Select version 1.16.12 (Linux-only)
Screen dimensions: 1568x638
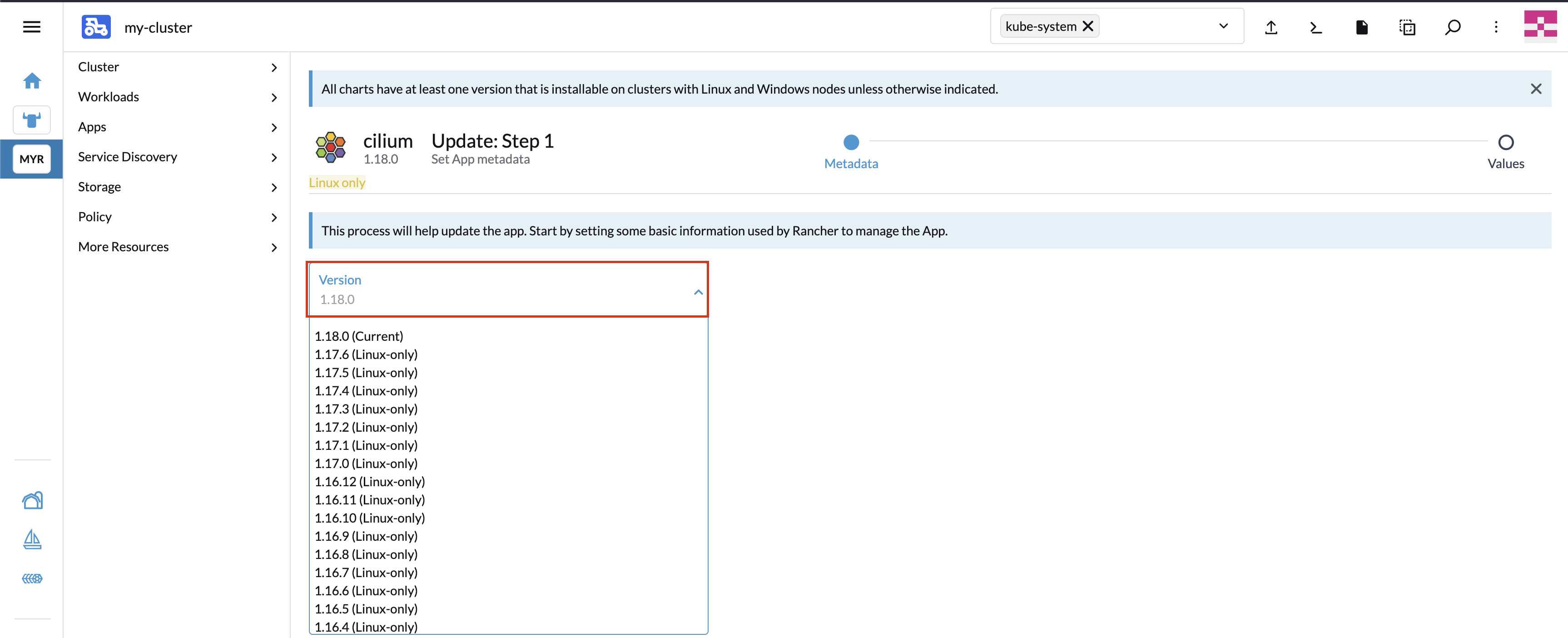click(x=508, y=482)
